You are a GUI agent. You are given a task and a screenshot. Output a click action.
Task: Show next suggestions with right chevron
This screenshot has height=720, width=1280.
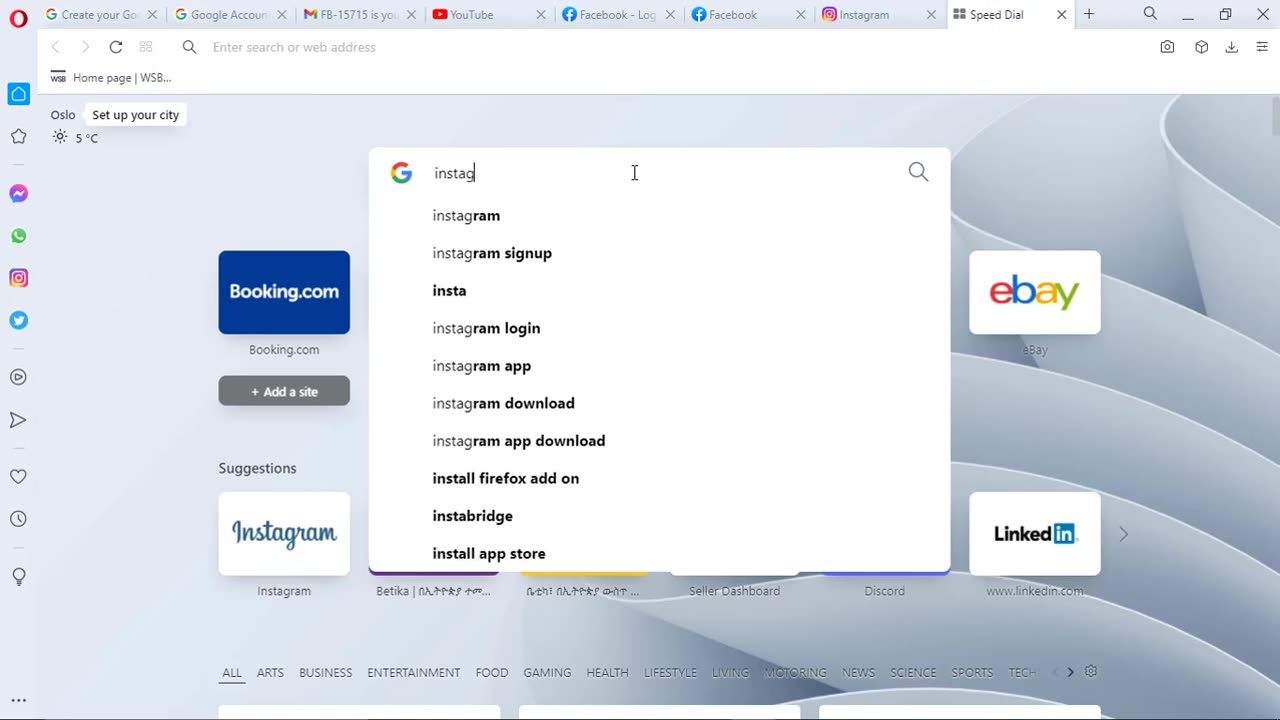pyautogui.click(x=1123, y=534)
